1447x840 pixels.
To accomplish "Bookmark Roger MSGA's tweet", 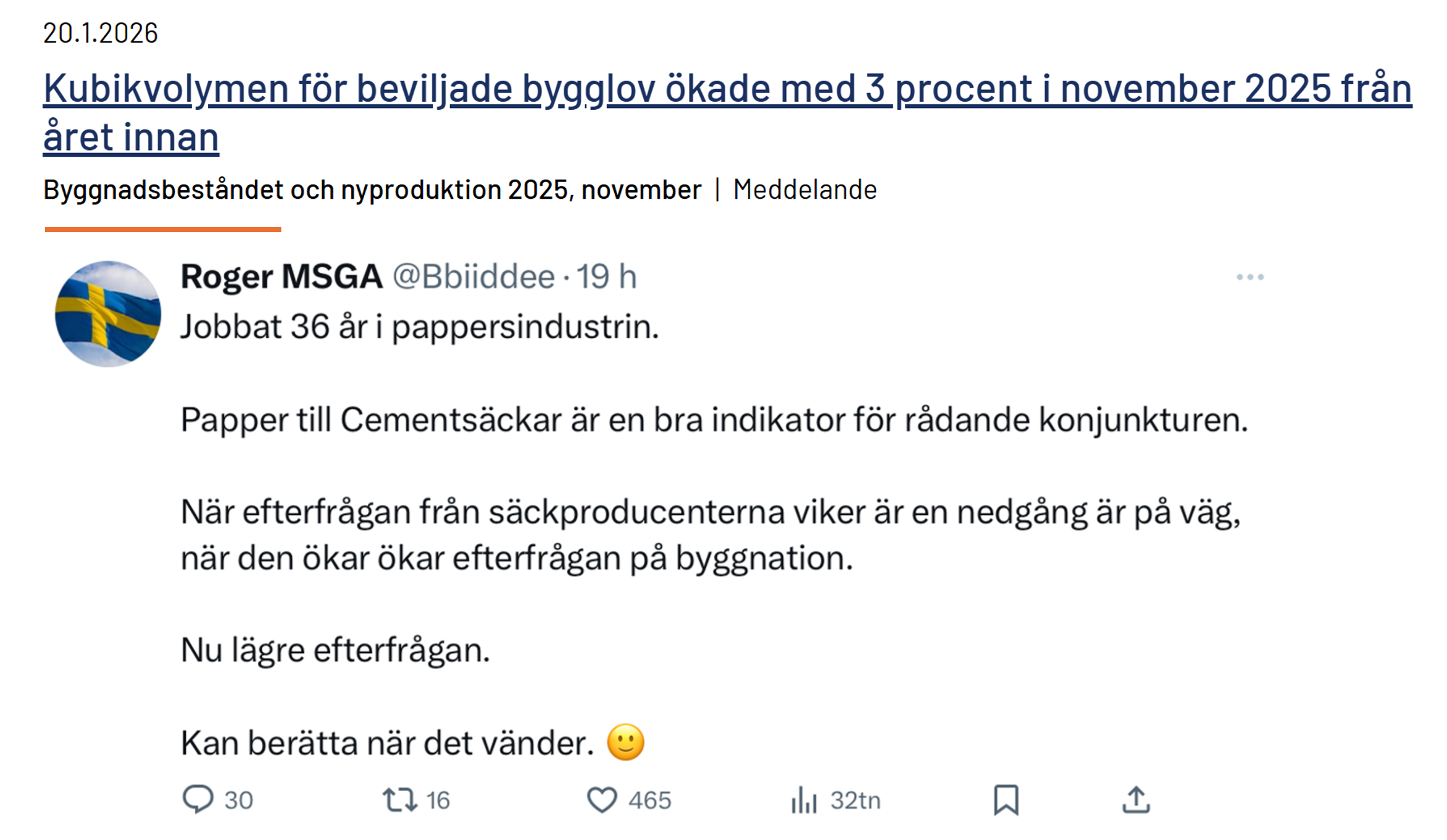I will 1006,800.
